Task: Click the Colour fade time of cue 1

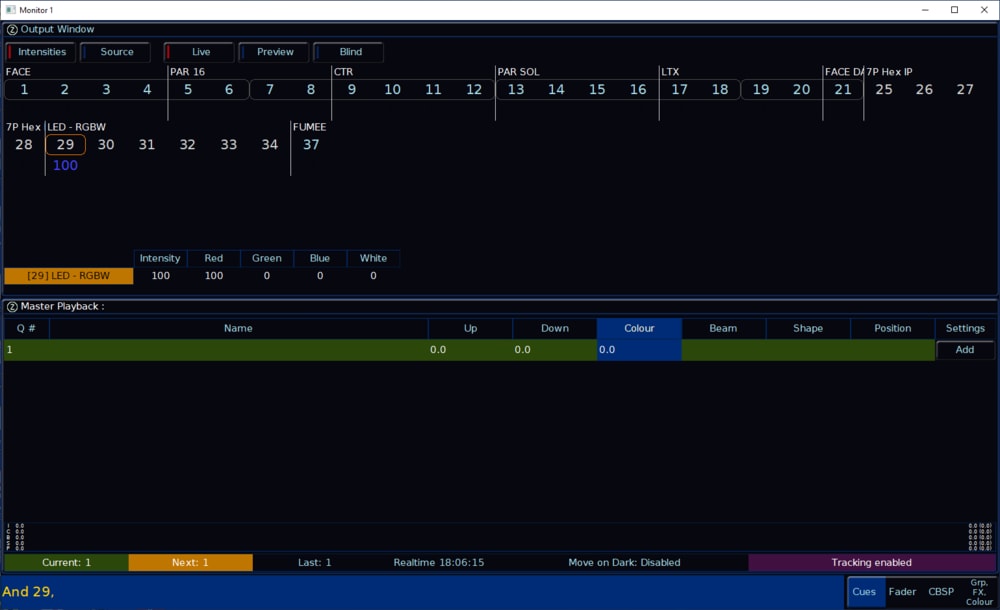Action: coord(639,350)
